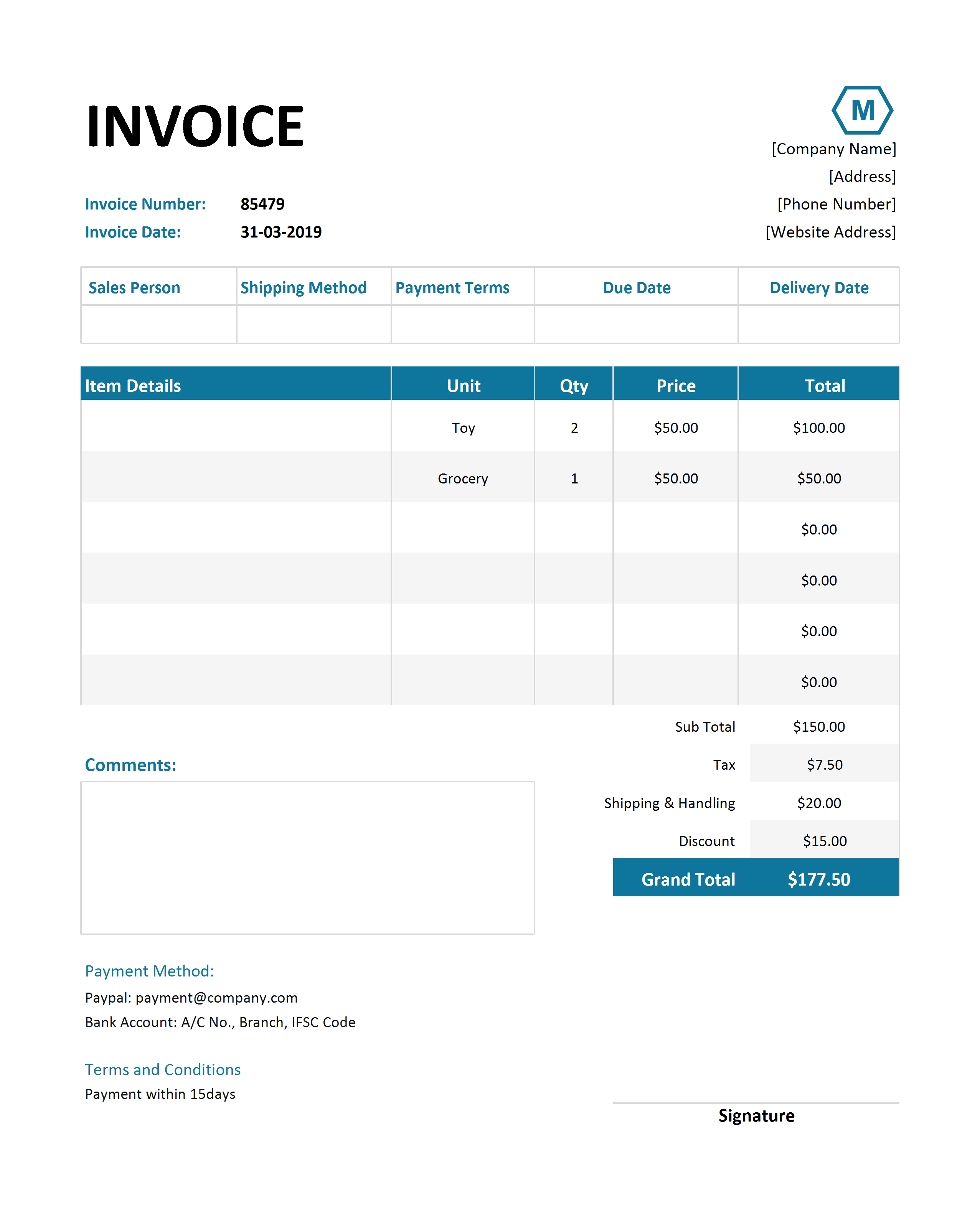Select the $15.00 discount value
Screen dimensions: 980x1214
(x=825, y=841)
